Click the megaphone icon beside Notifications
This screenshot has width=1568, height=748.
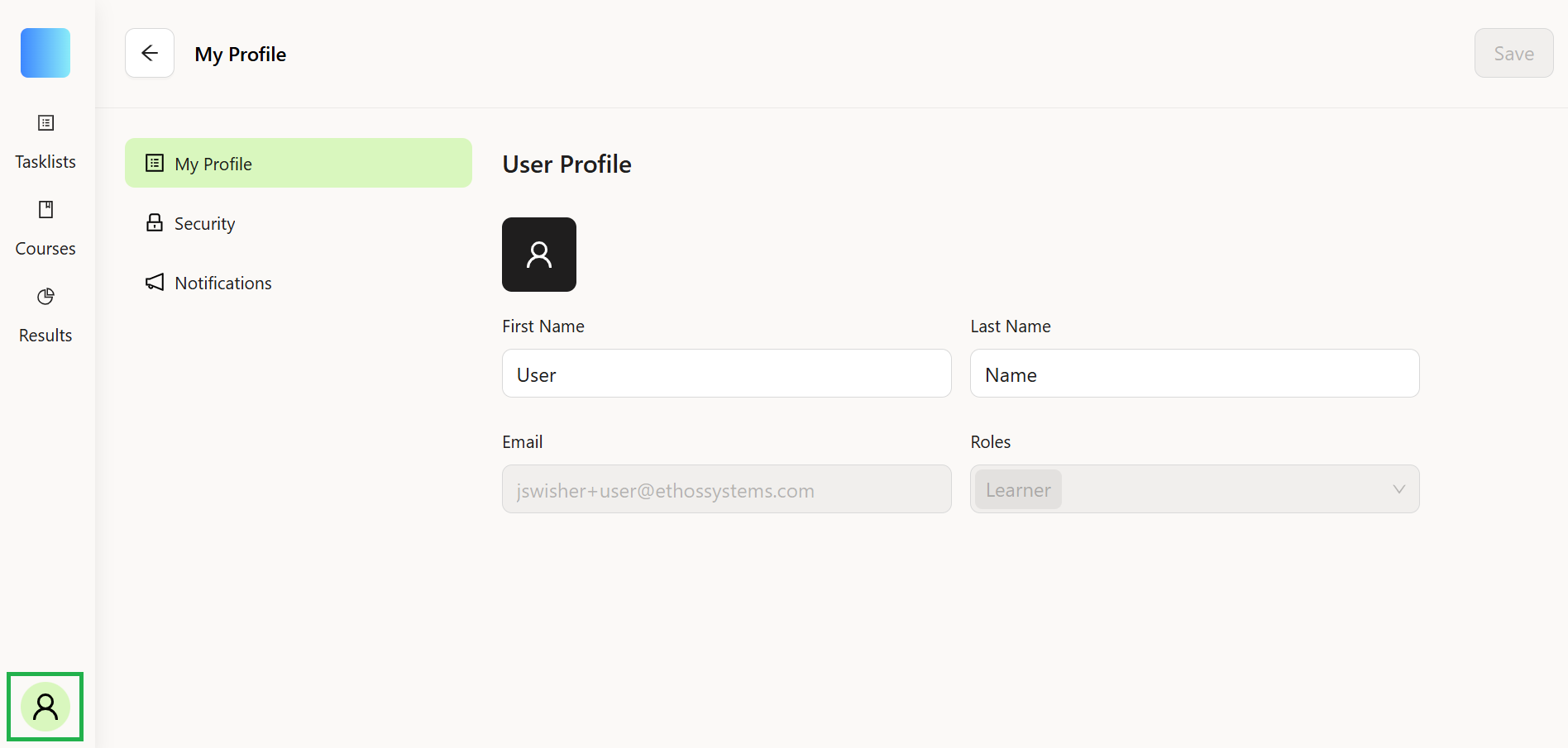click(155, 283)
